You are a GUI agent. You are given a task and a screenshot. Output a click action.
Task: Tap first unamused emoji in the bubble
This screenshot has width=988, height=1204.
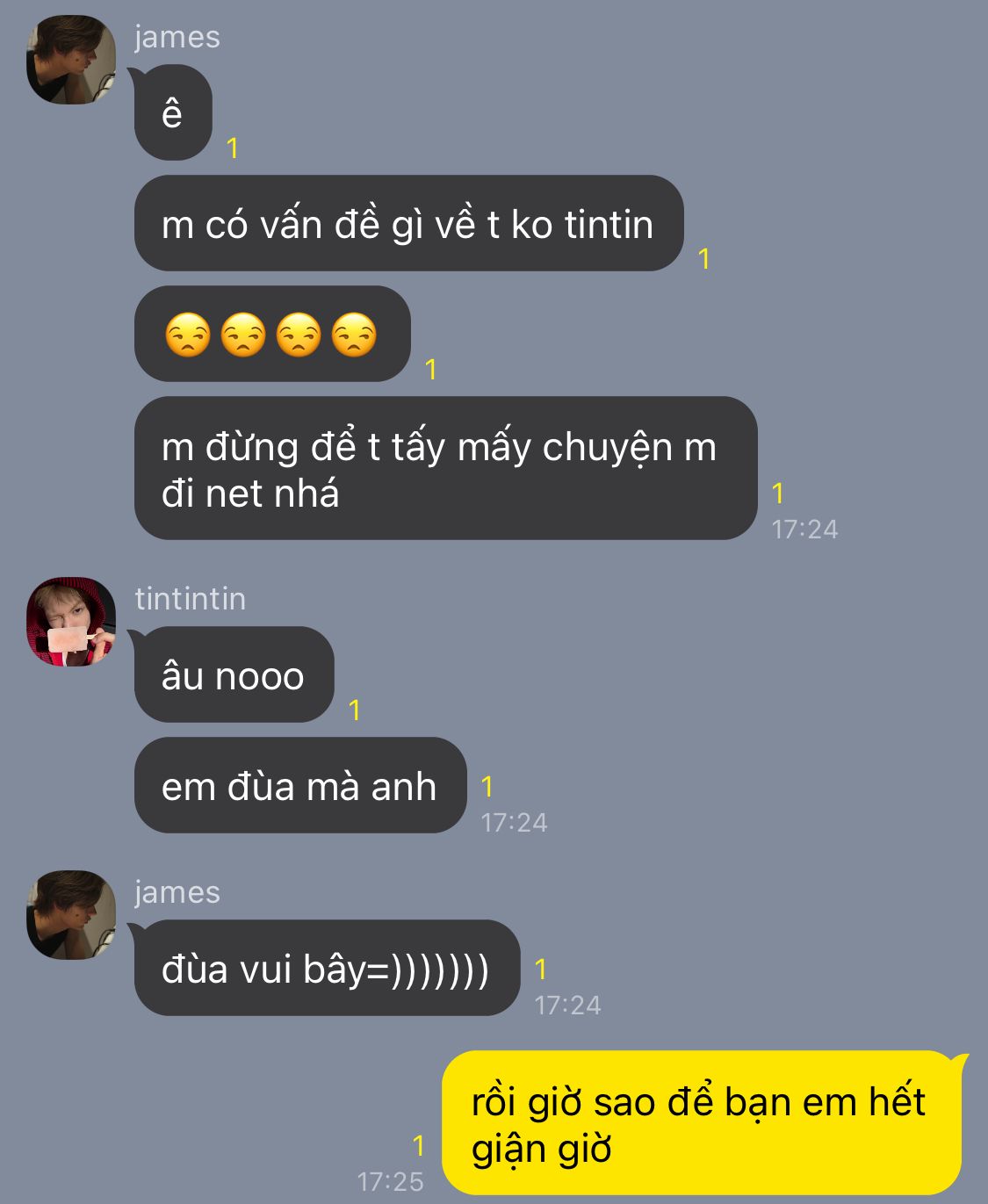(188, 335)
